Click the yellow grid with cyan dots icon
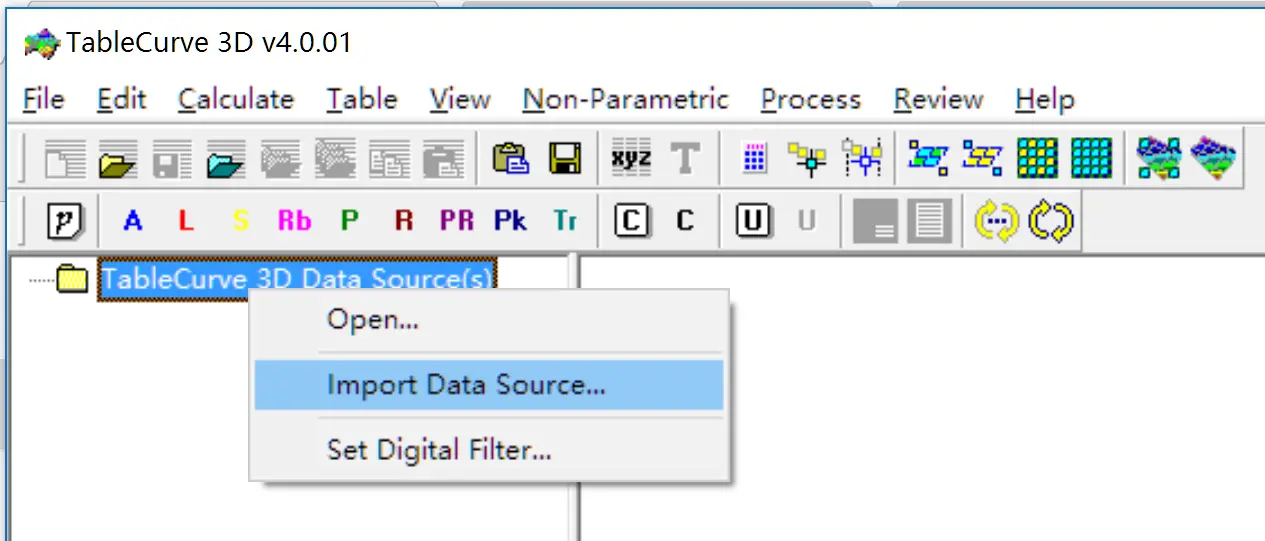 tap(1037, 159)
